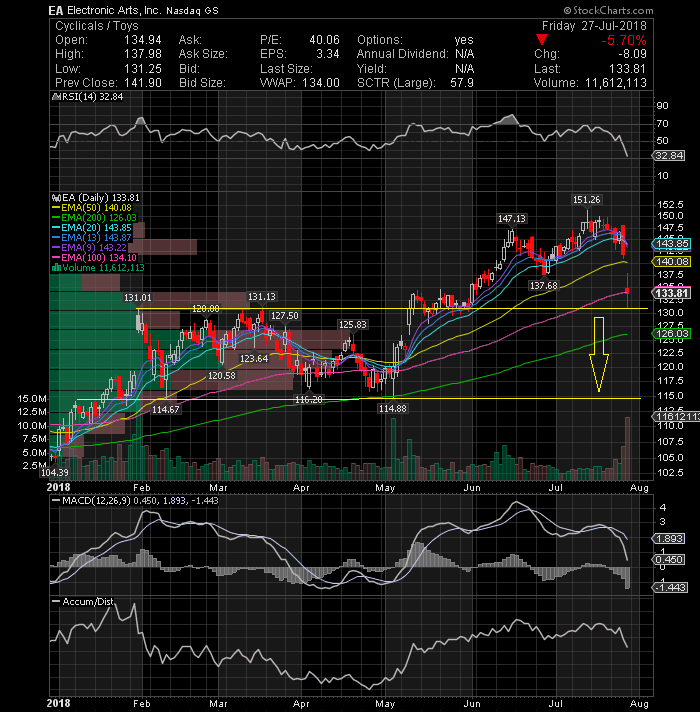The height and width of the screenshot is (712, 700).
Task: Click the VWAP value 134.00
Action: 321,83
